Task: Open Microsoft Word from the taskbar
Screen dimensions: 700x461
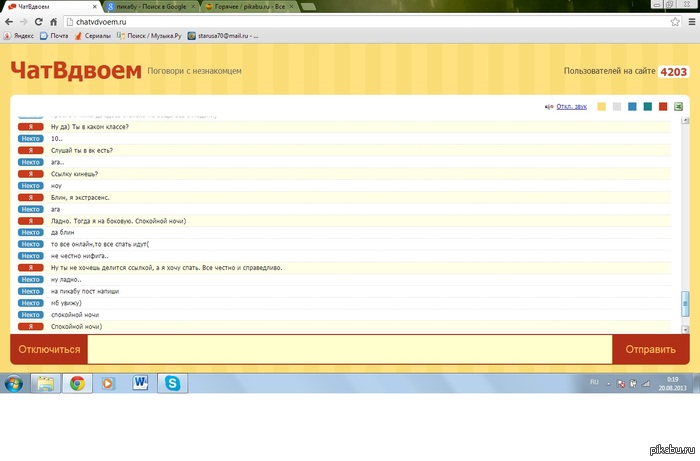Action: point(140,383)
